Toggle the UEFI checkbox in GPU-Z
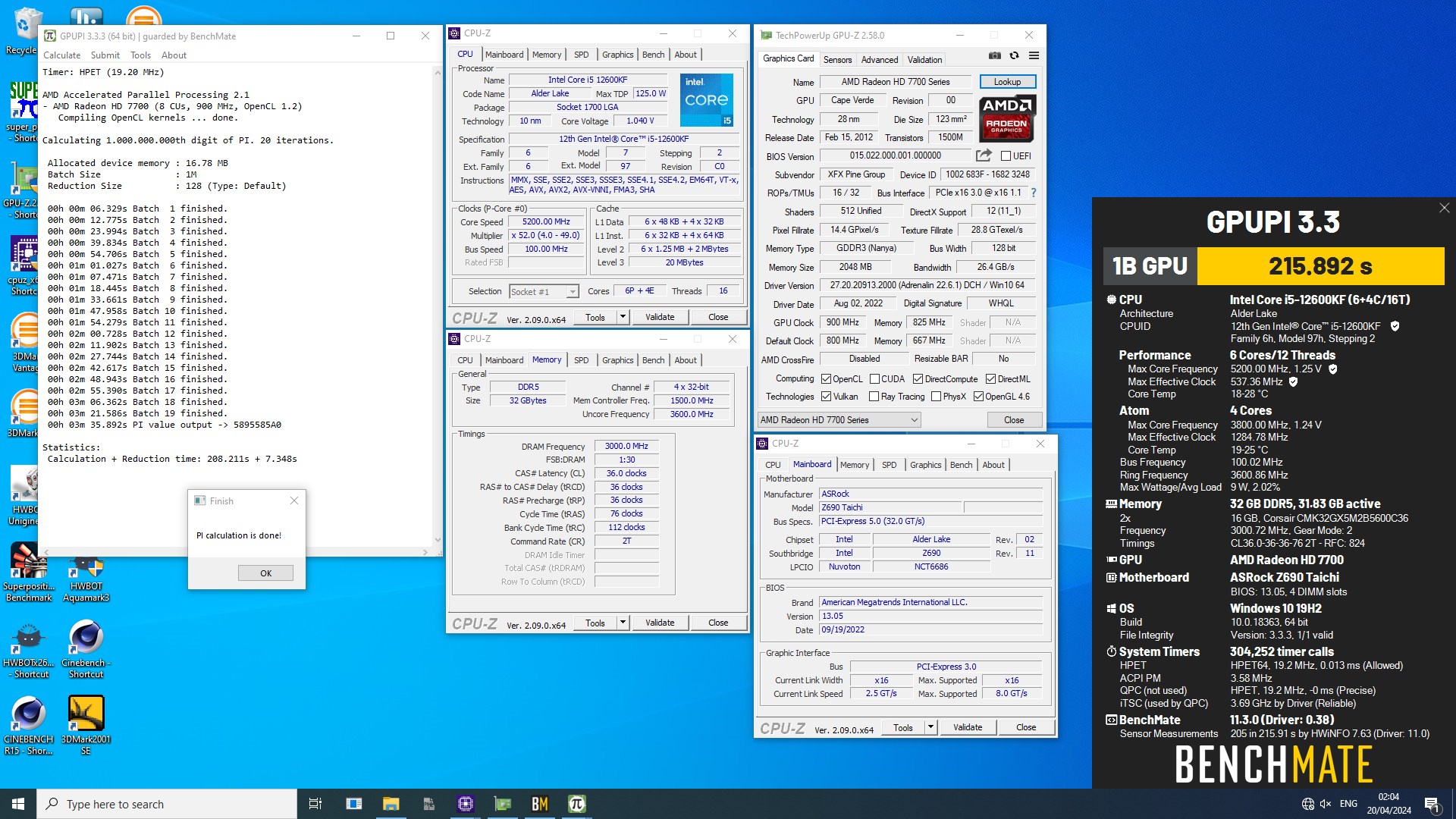Screen dimensions: 1456x819 coord(1006,156)
